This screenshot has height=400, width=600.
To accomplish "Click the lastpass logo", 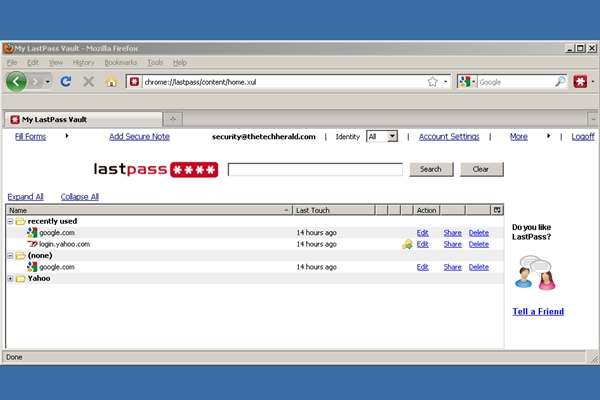I will tap(156, 169).
